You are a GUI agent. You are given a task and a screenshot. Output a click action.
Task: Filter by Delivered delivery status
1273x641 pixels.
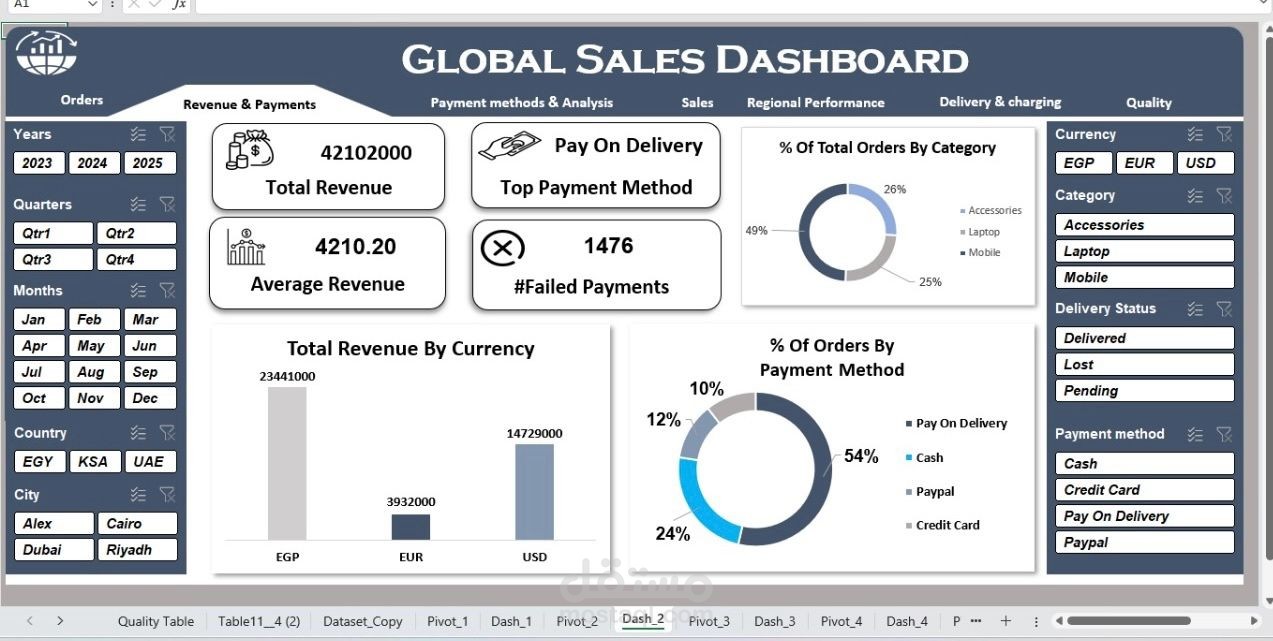1144,338
